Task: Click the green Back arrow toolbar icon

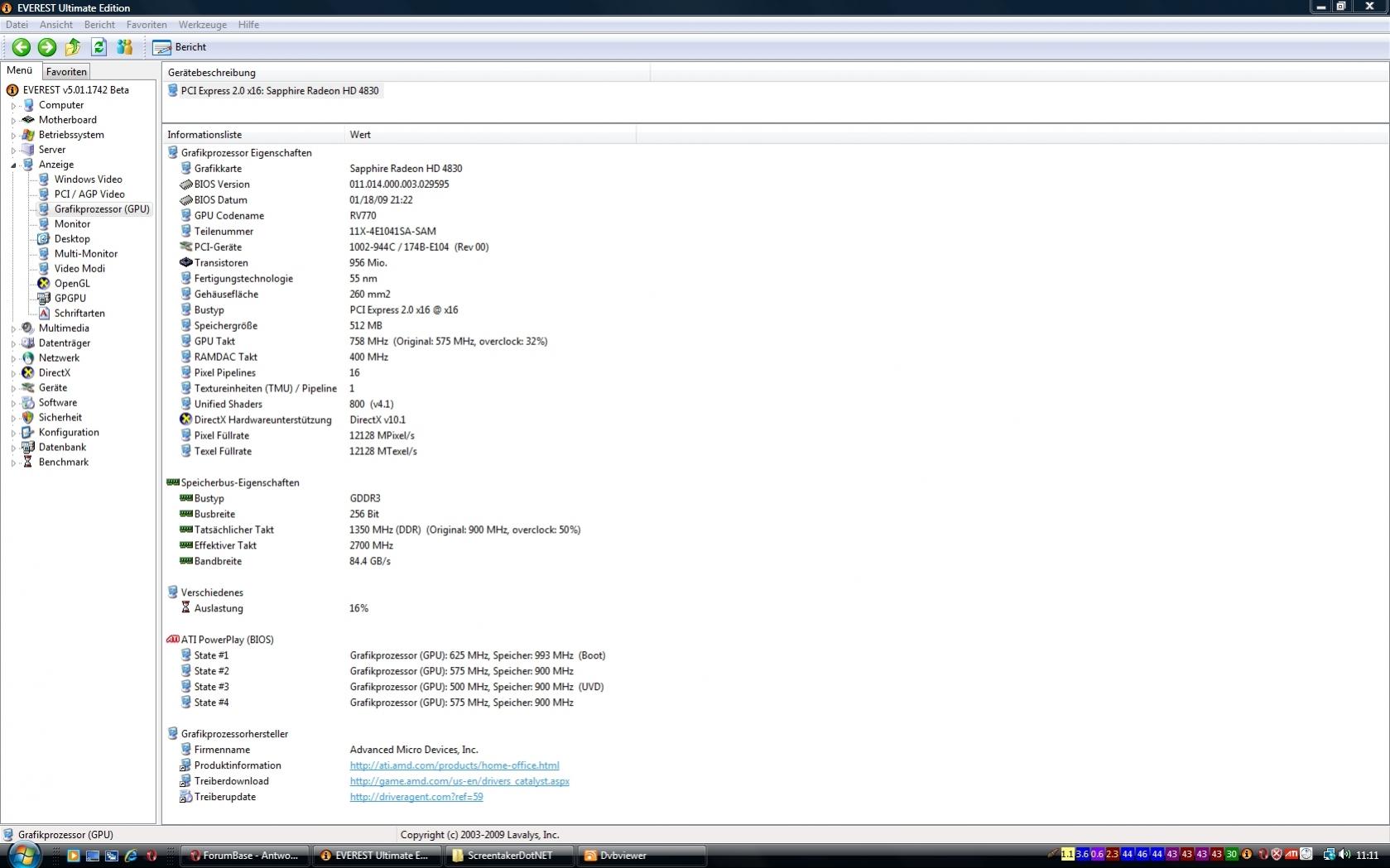Action: [x=22, y=47]
